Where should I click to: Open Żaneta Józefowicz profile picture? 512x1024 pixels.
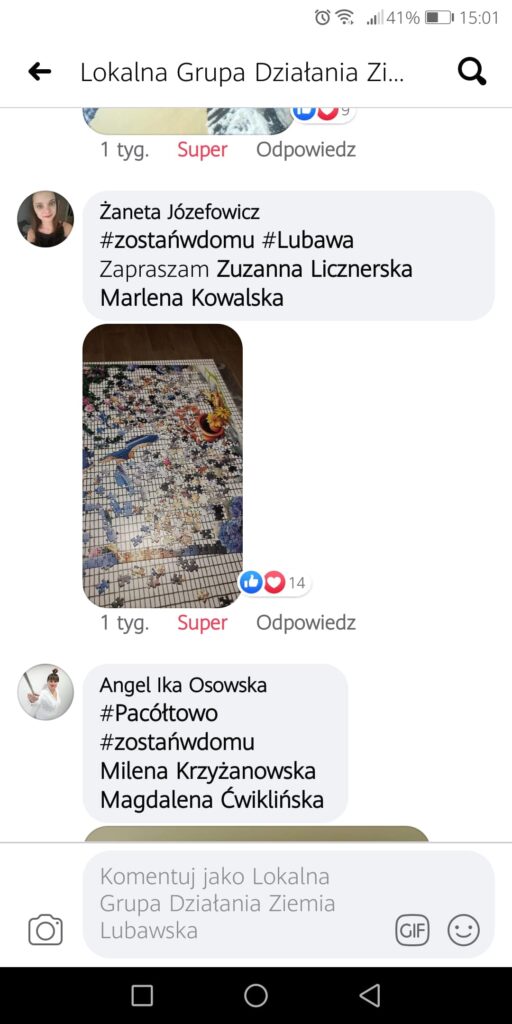point(45,219)
